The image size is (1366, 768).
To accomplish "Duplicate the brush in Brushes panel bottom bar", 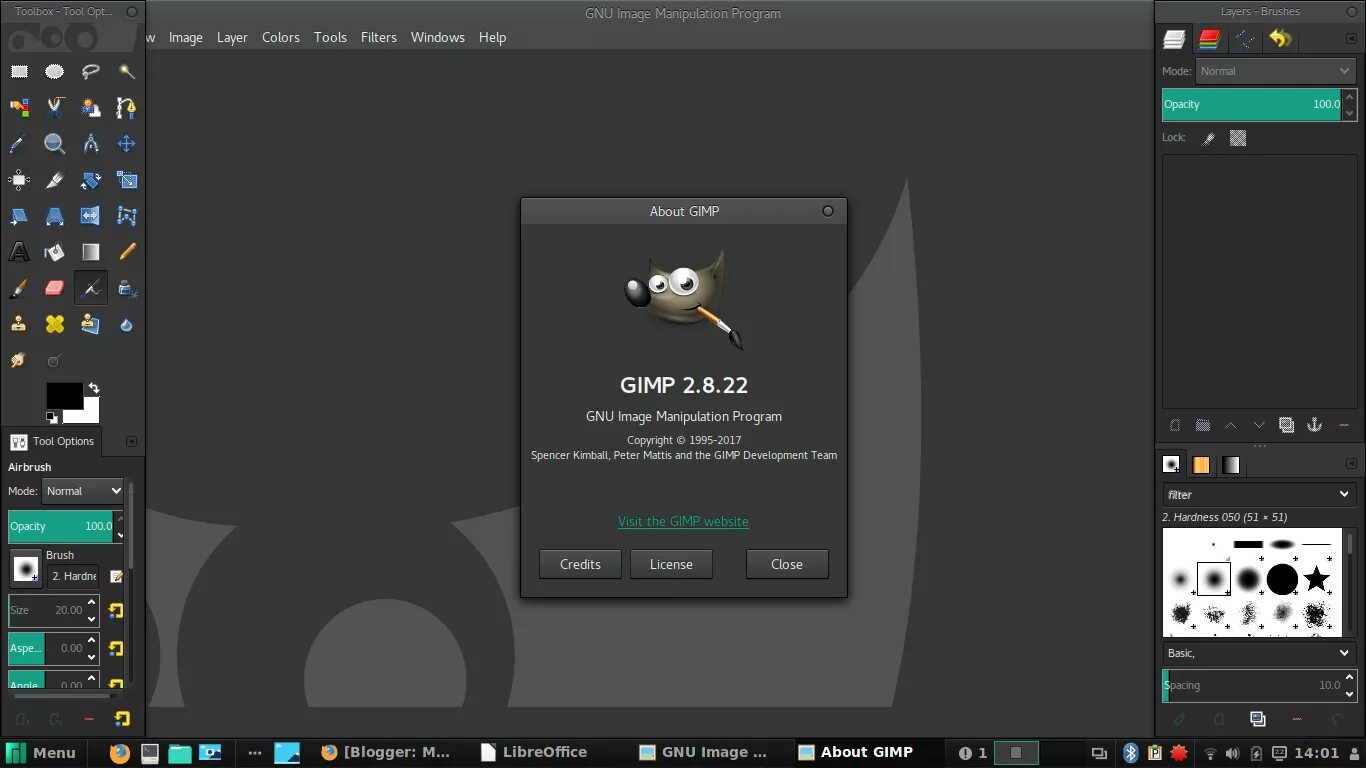I will coord(1258,719).
